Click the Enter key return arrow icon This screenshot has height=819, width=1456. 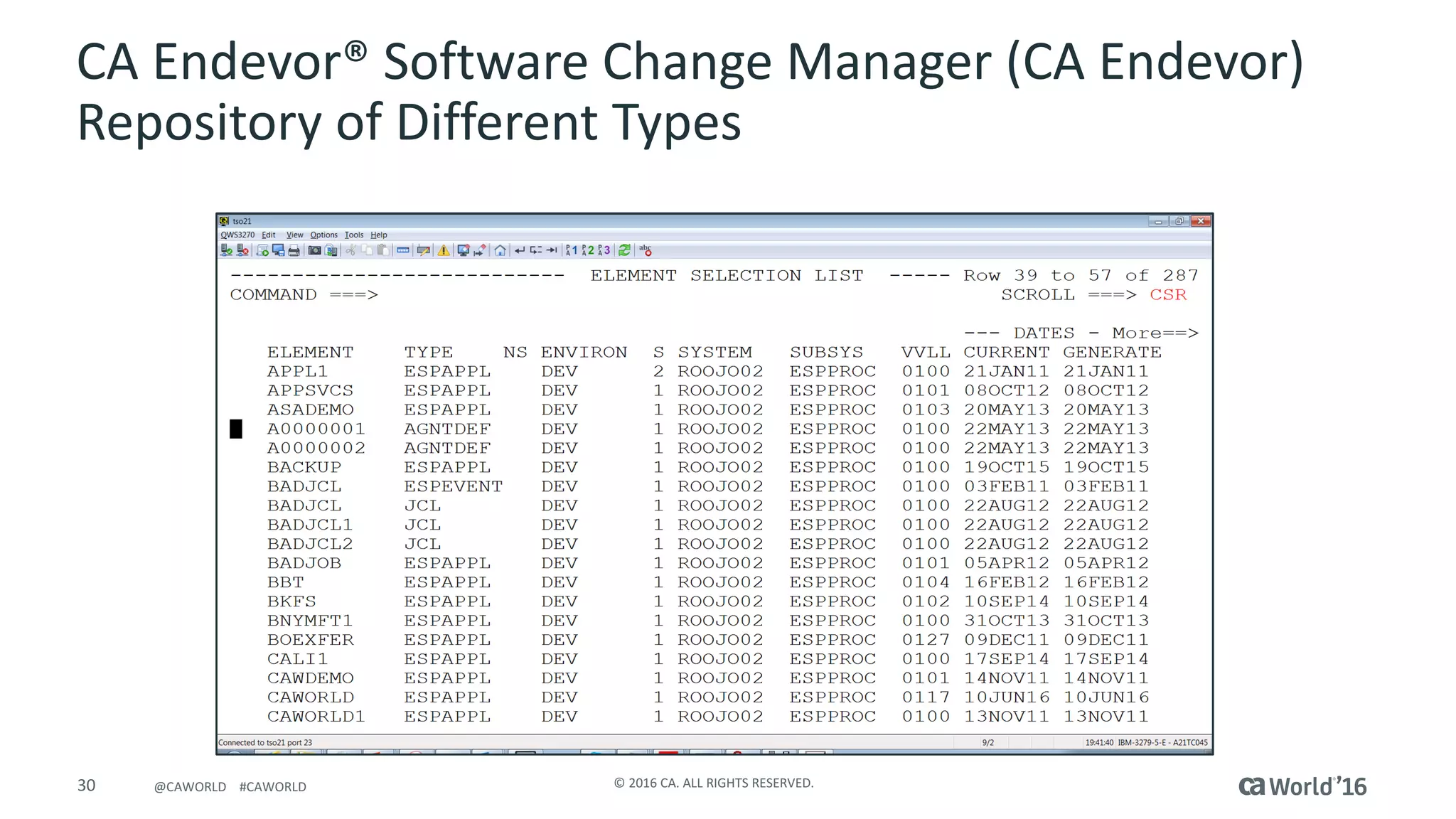[x=520, y=250]
